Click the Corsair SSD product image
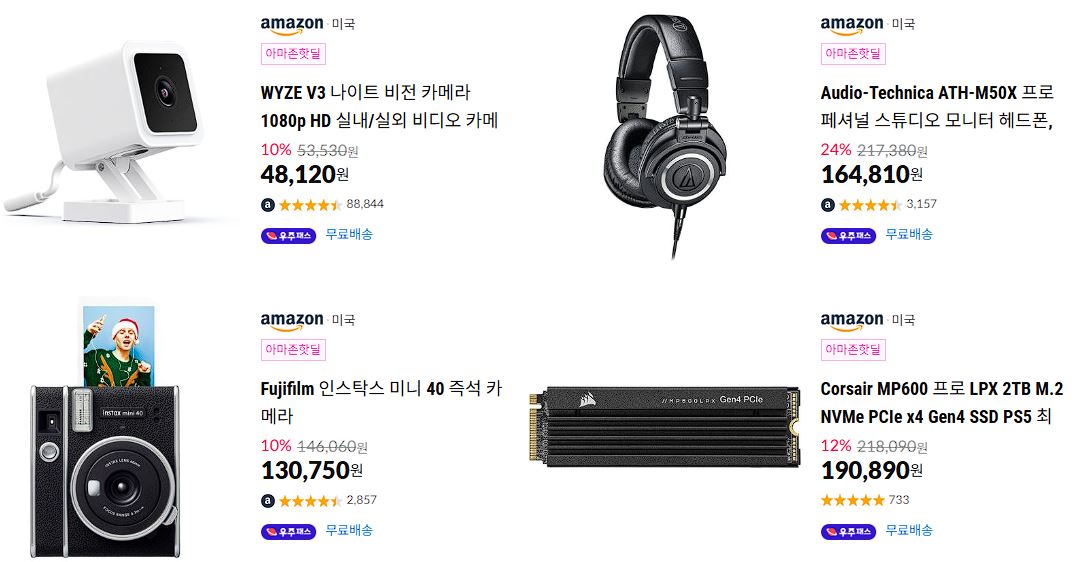The image size is (1078, 562). pyautogui.click(x=665, y=426)
